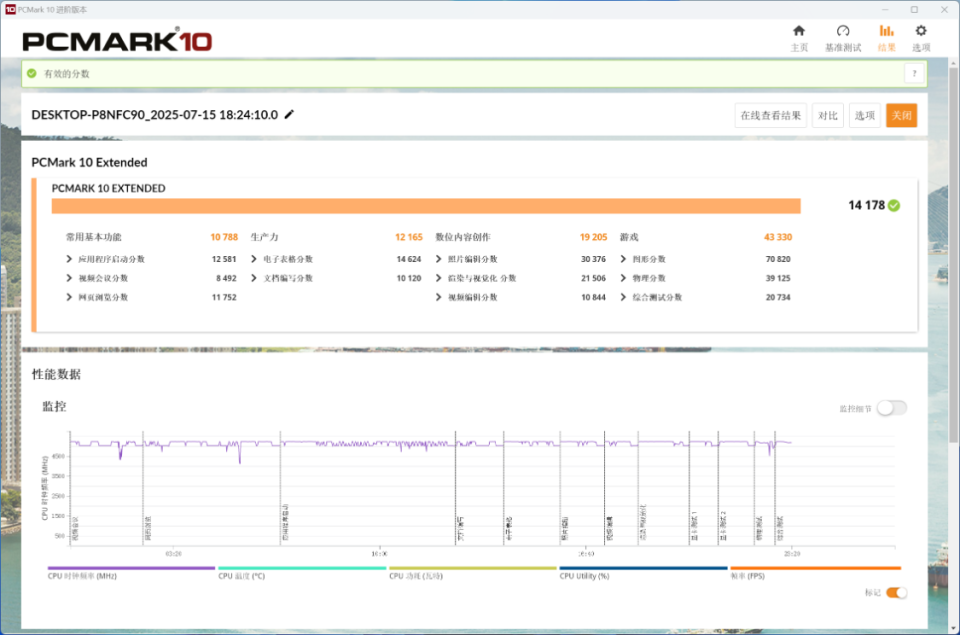Click the 监控 chart heading
Image resolution: width=960 pixels, height=635 pixels.
tap(54, 406)
